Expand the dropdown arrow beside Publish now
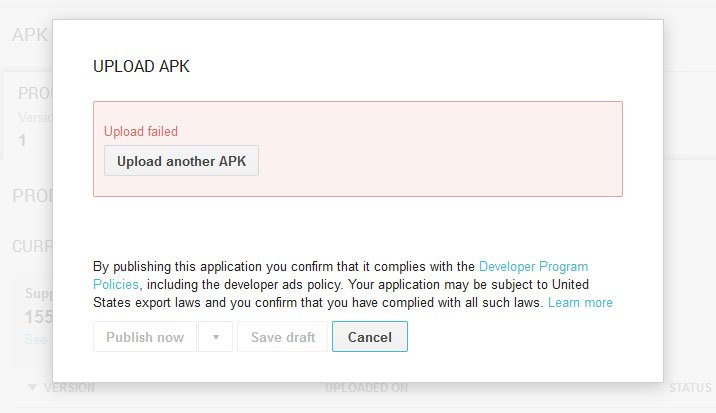Screen dimensions: 716x413 pos(216,337)
